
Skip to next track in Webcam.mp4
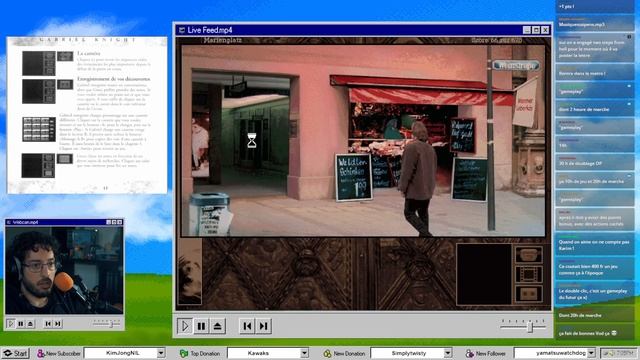tap(58, 324)
